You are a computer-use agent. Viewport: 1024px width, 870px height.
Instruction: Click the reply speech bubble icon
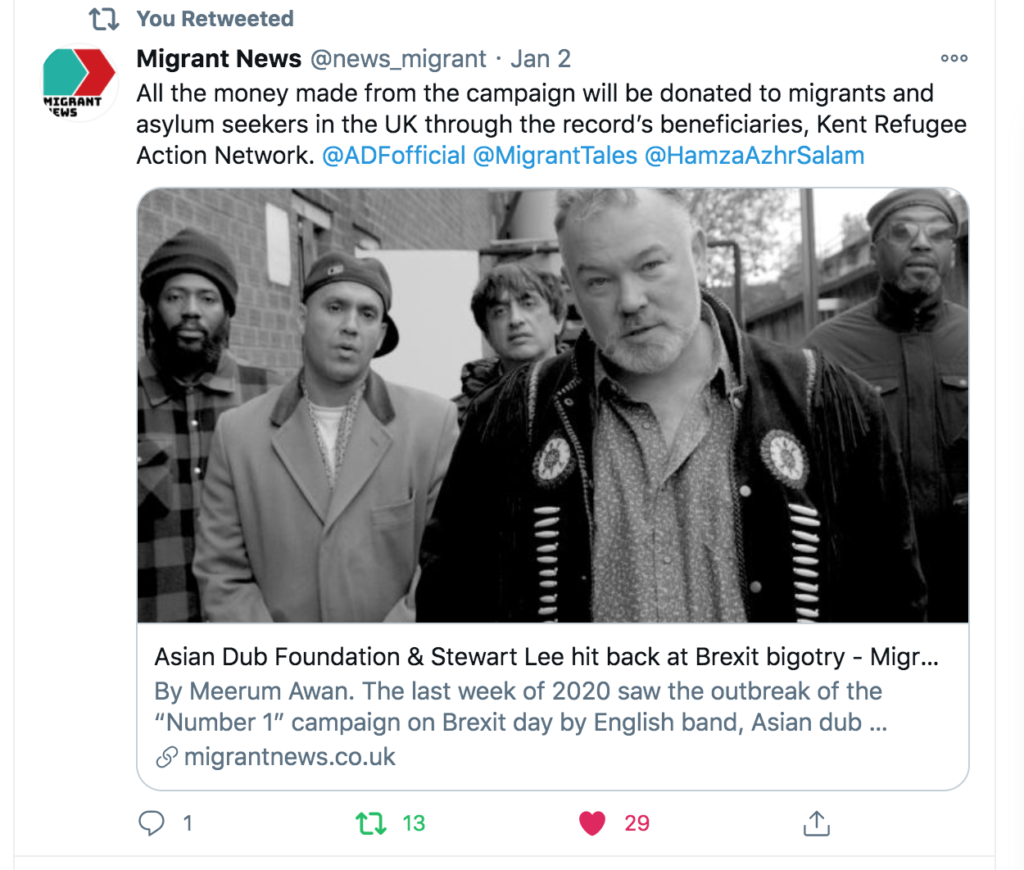pos(152,823)
